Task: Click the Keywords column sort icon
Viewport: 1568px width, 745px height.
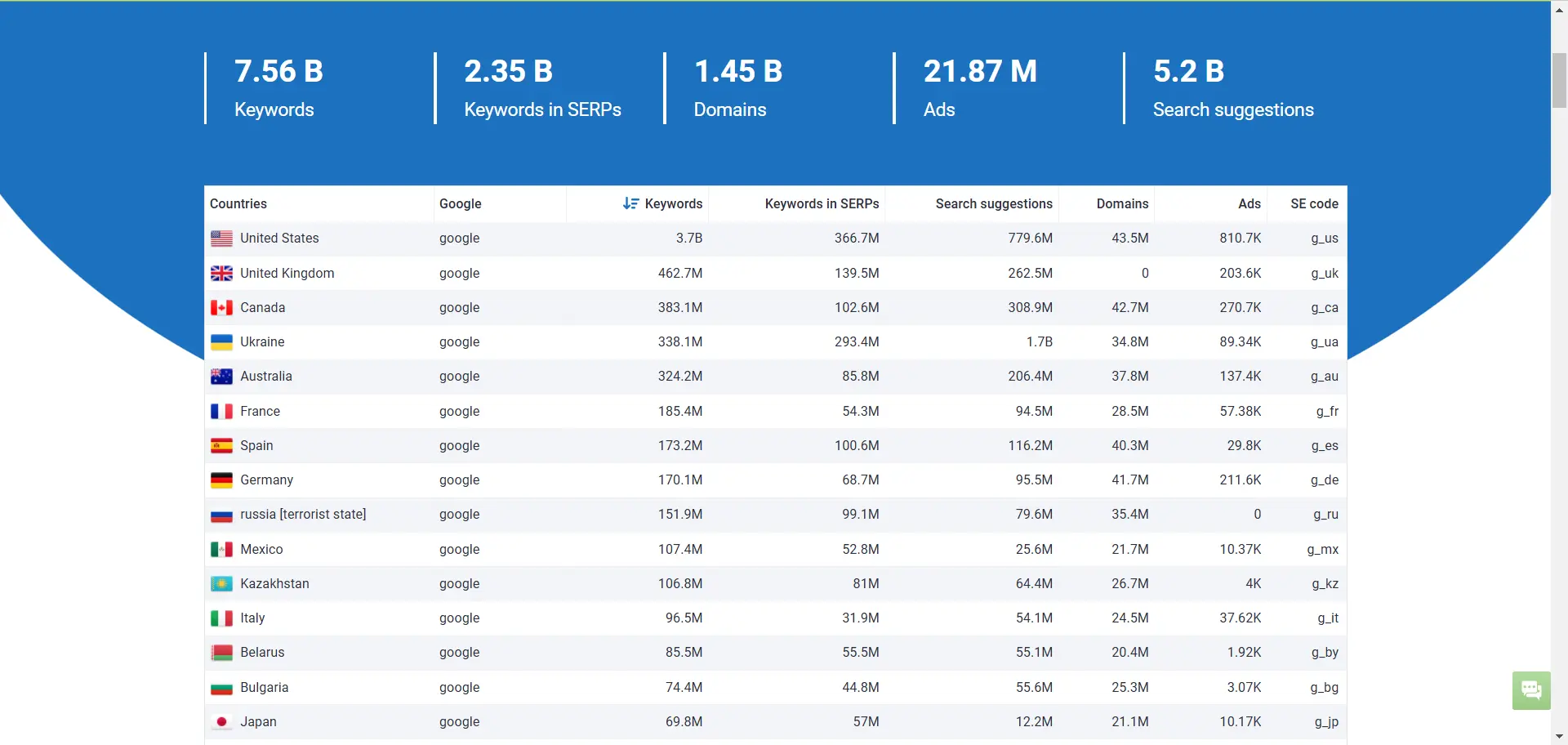Action: click(x=630, y=203)
